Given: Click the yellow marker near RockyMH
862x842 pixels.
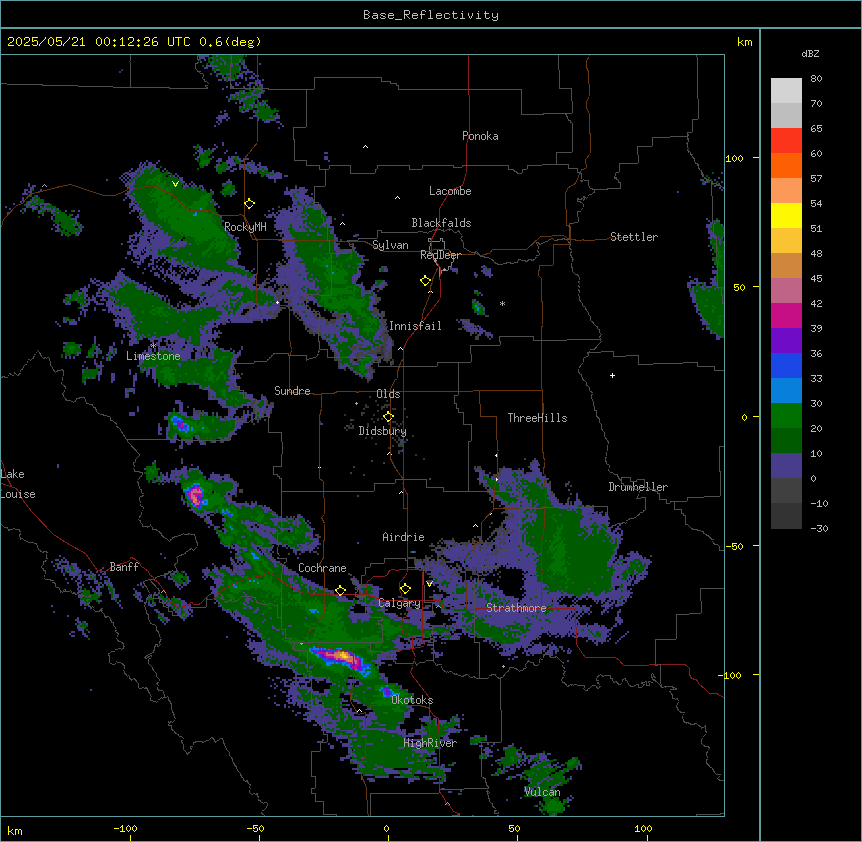Looking at the screenshot, I should pos(249,204).
